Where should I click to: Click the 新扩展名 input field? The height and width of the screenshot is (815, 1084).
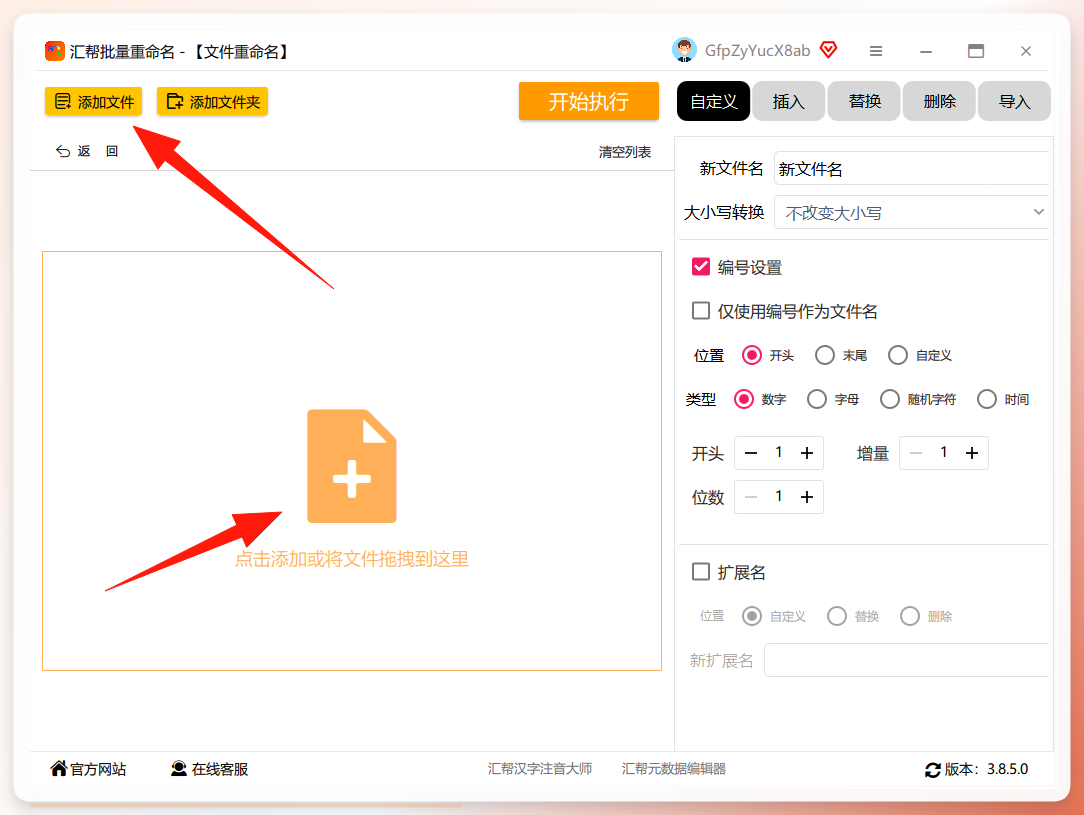pos(906,660)
